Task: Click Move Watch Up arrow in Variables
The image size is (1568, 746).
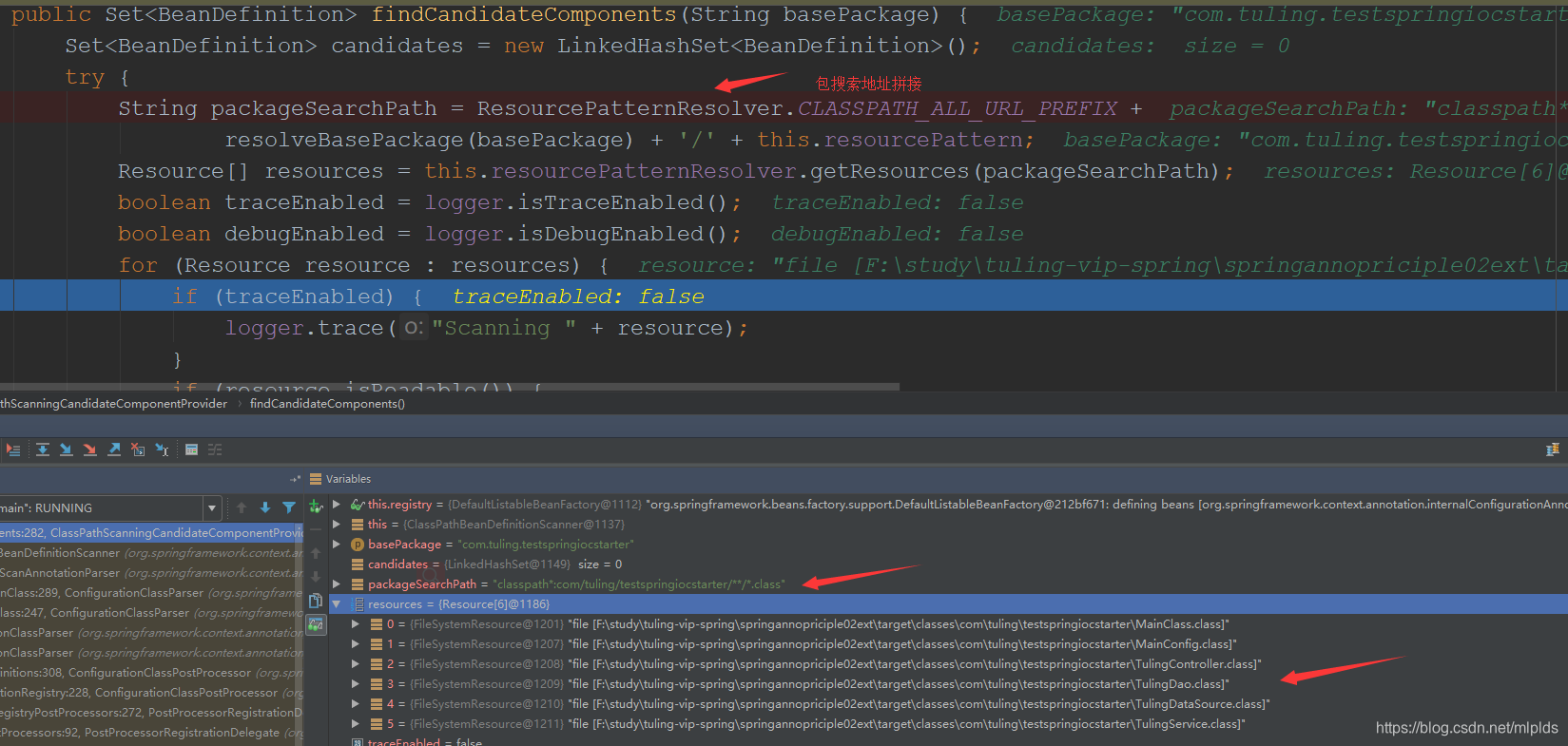Action: pos(316,553)
